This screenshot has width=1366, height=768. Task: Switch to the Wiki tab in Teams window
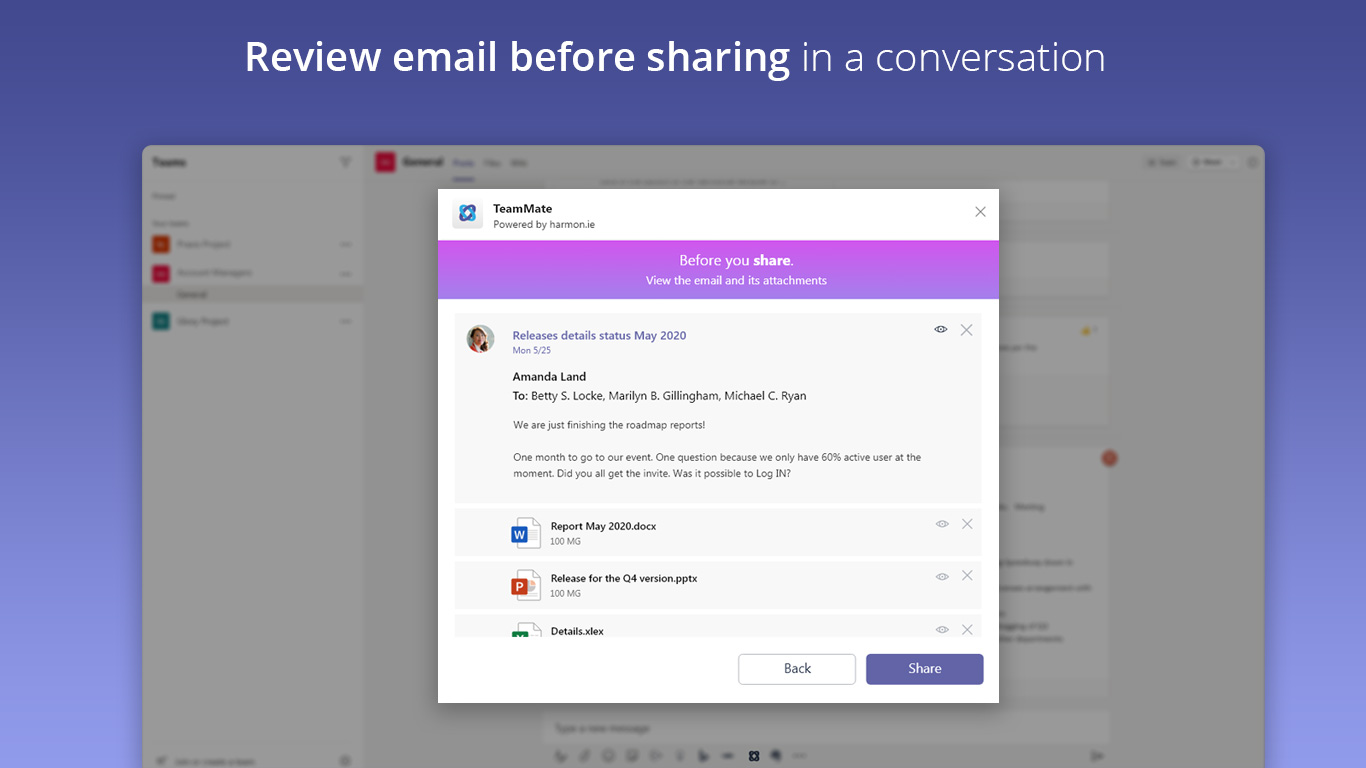coord(519,163)
